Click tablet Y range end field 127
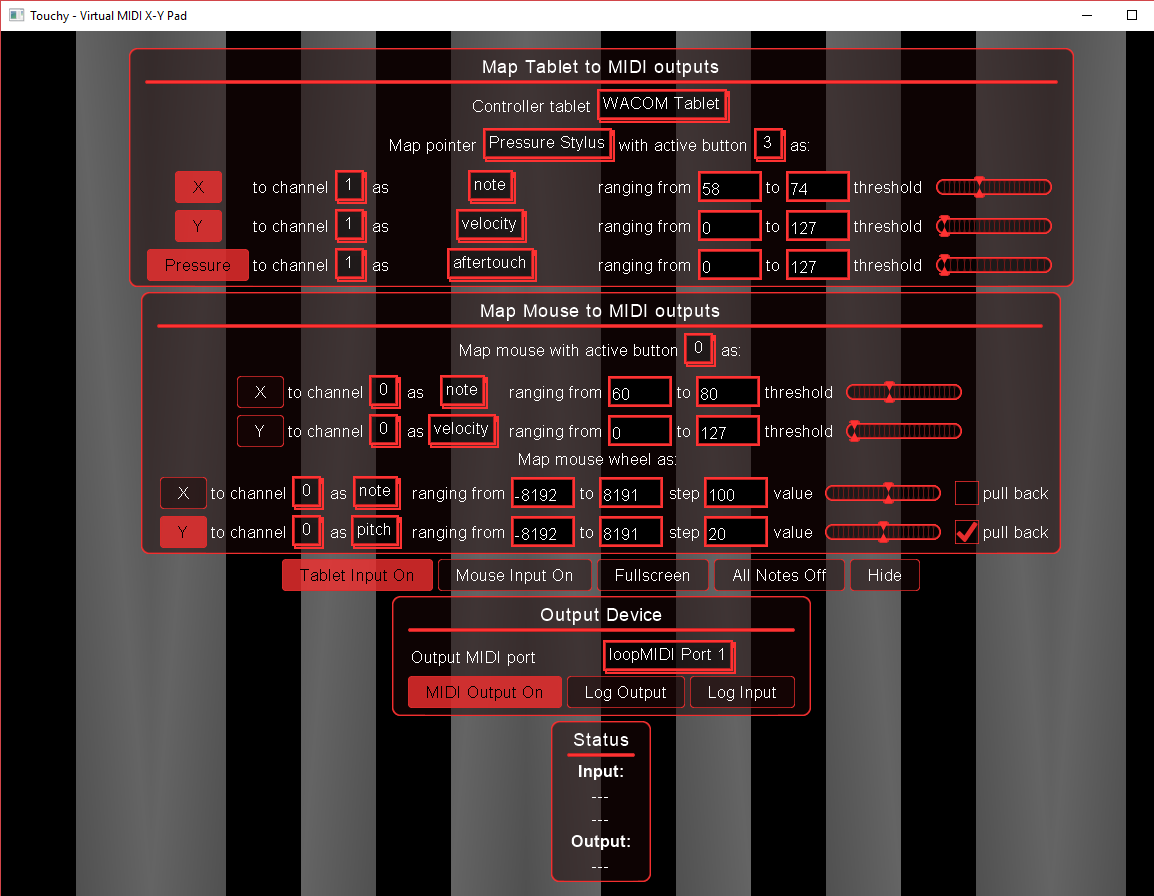The width and height of the screenshot is (1154, 896). 818,226
